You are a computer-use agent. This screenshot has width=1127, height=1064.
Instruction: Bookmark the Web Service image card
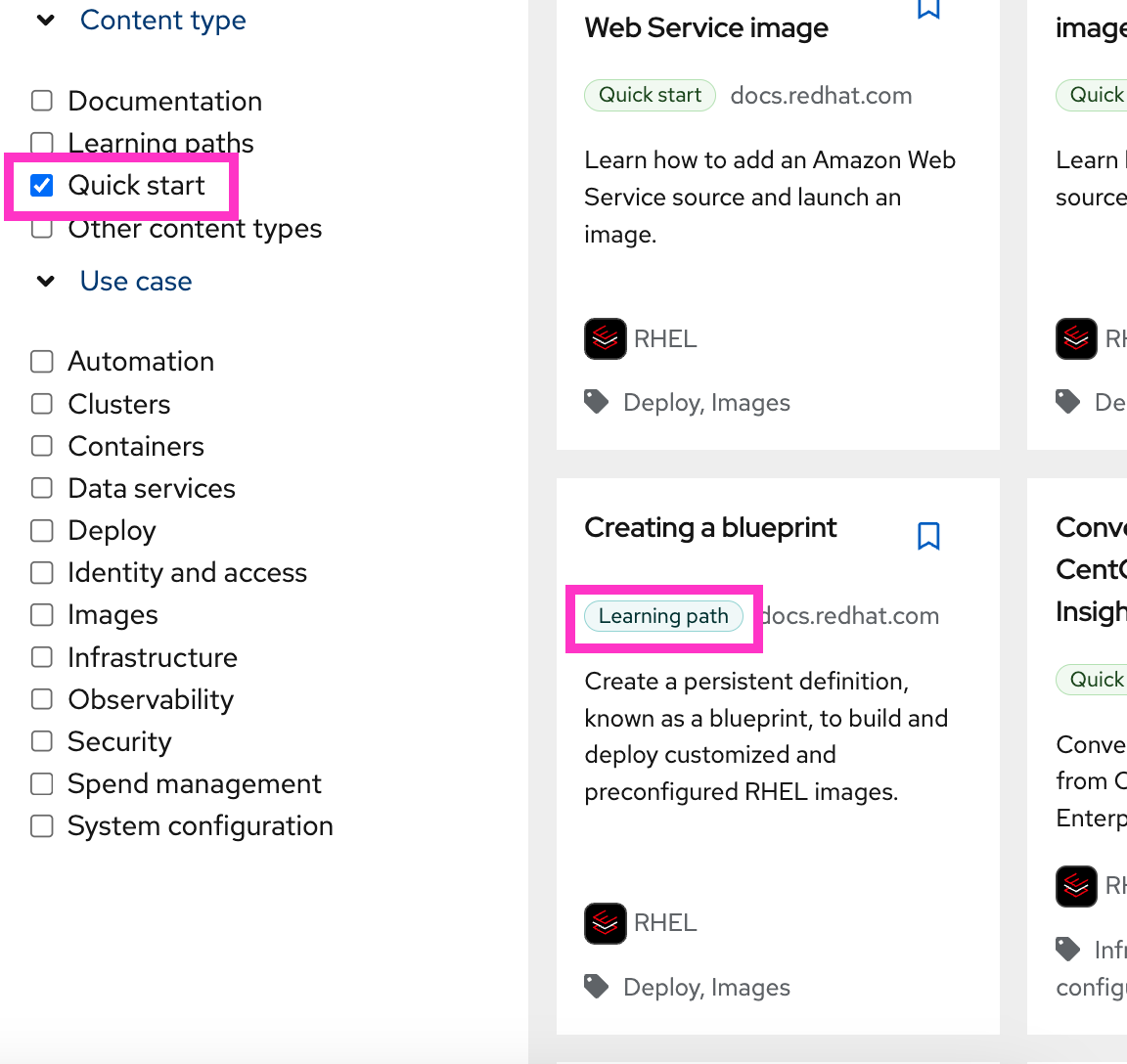click(928, 10)
